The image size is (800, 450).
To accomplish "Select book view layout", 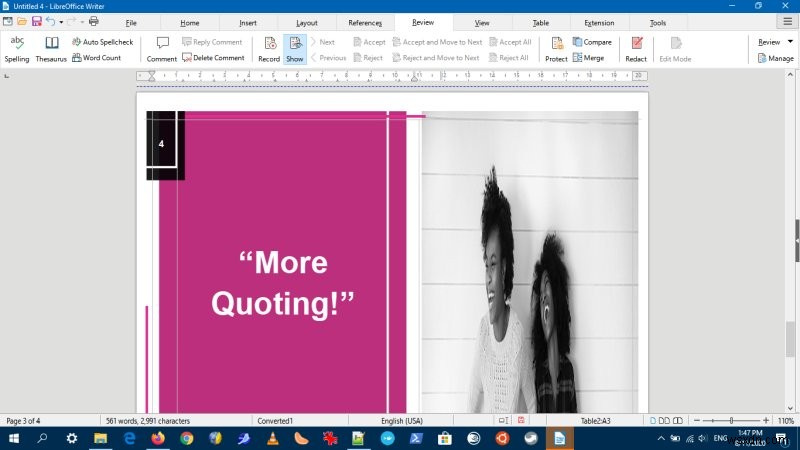I will pyautogui.click(x=678, y=421).
